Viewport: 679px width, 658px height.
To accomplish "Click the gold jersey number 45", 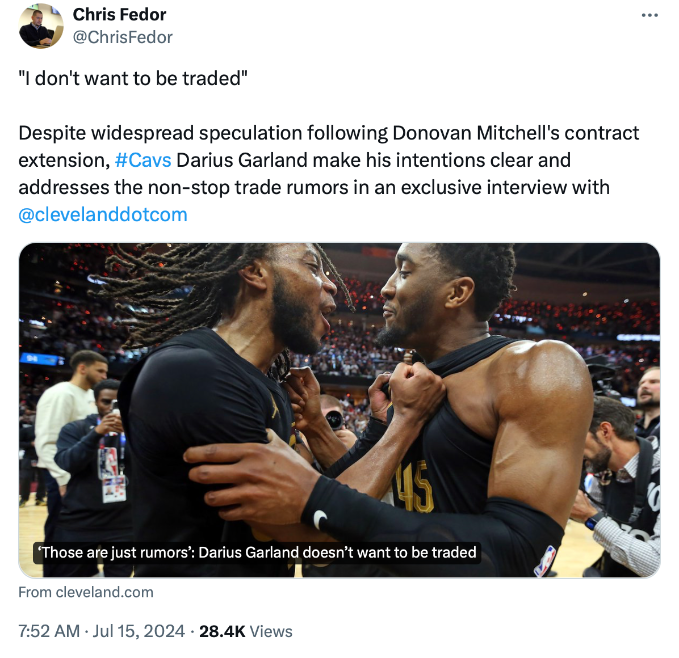I will click(415, 487).
